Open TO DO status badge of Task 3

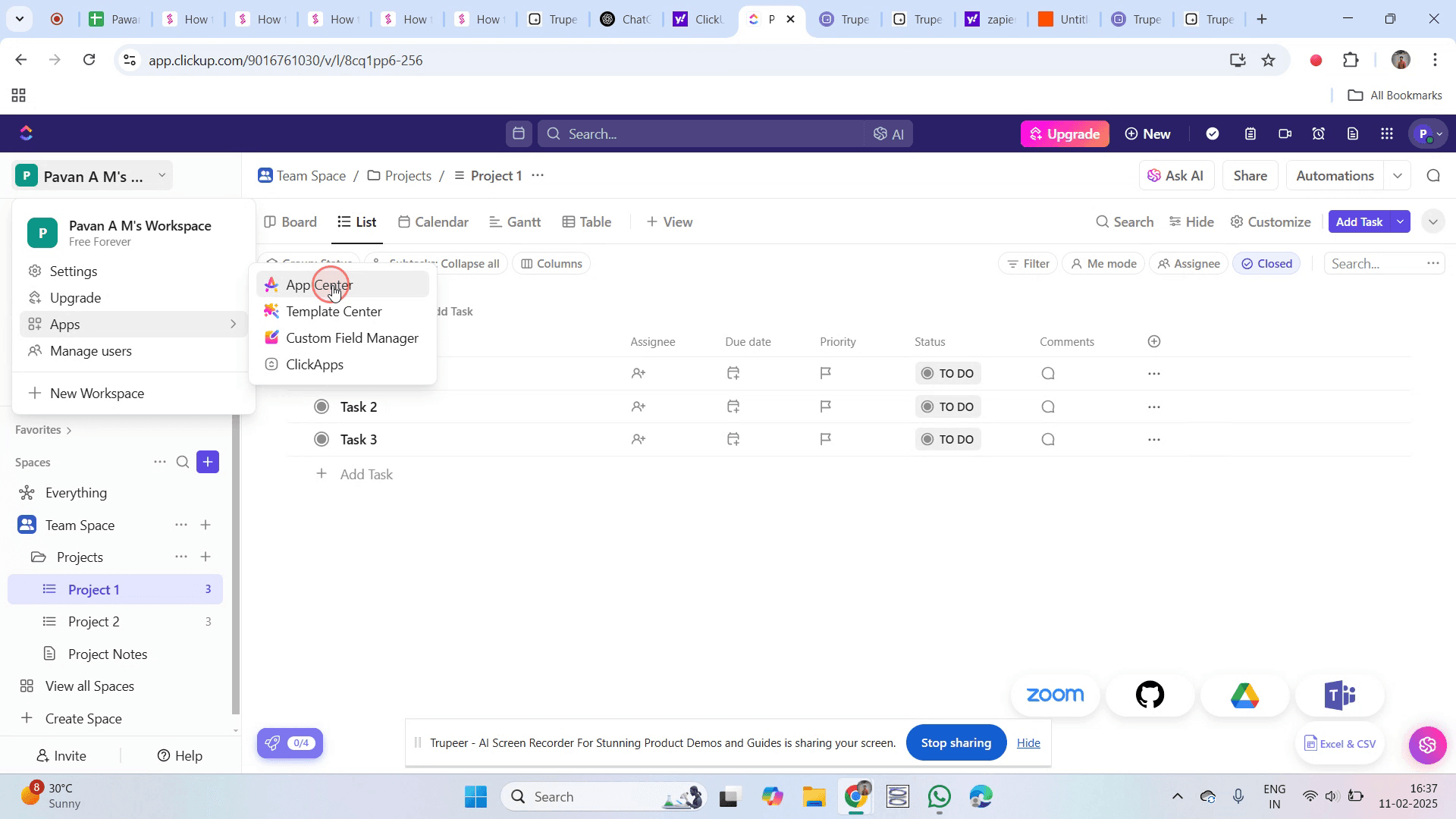948,440
